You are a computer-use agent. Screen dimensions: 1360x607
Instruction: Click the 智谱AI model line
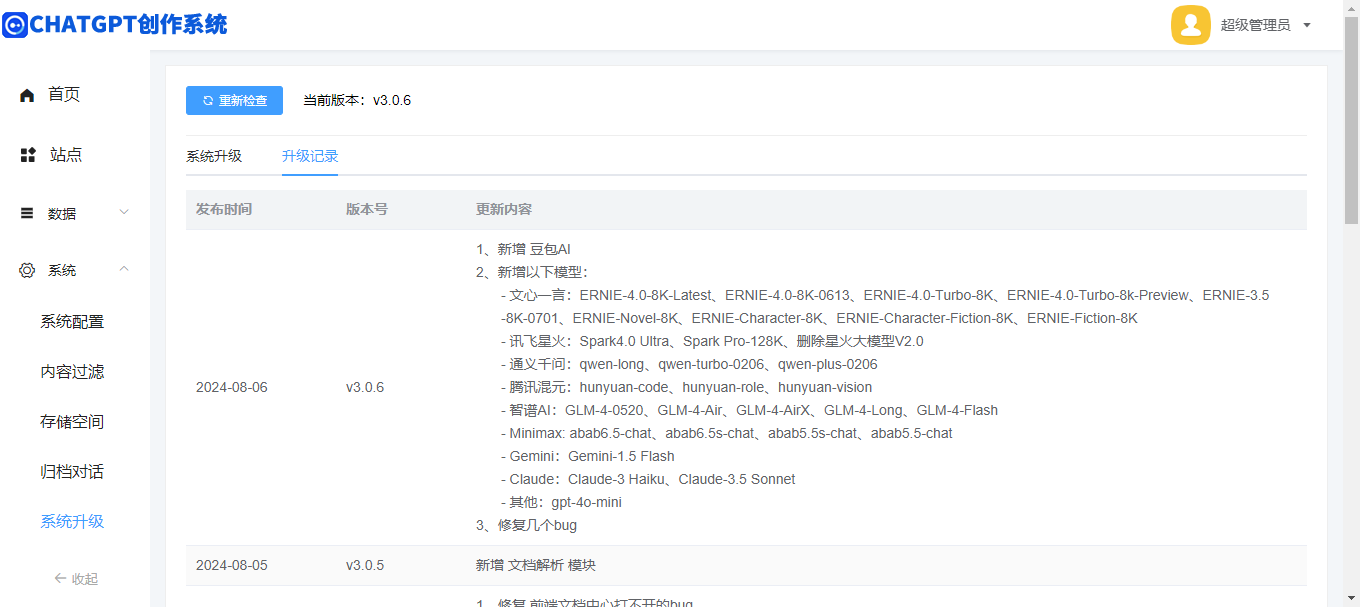click(x=750, y=411)
